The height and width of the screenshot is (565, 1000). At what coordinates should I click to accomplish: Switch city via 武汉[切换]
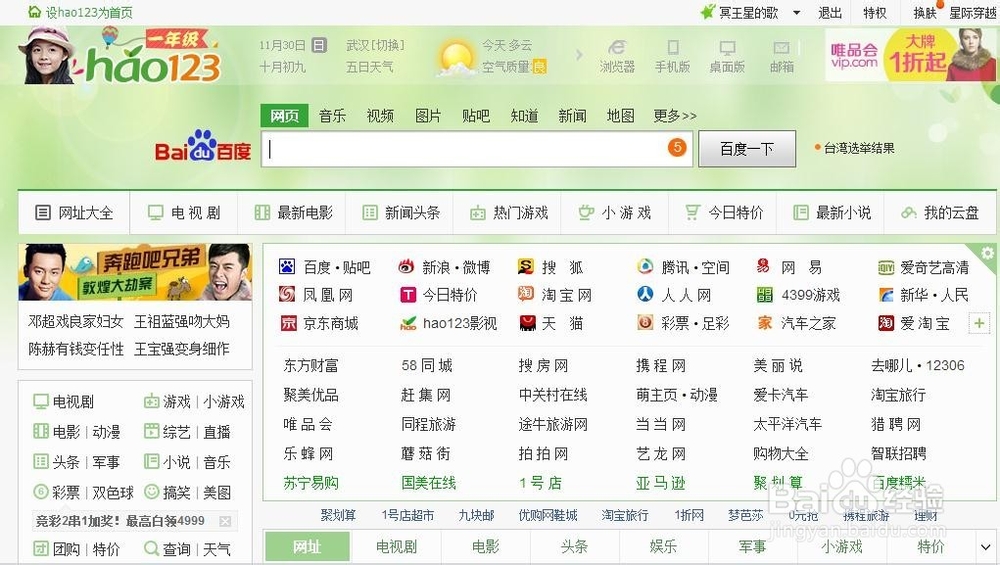point(375,45)
